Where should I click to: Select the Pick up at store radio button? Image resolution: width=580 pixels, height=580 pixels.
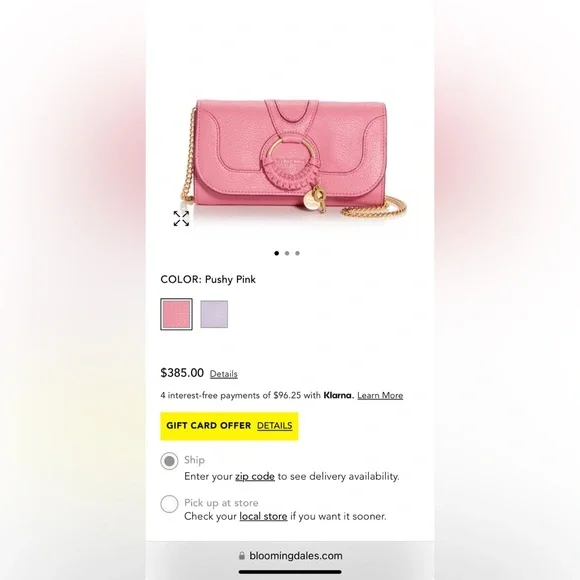(169, 504)
